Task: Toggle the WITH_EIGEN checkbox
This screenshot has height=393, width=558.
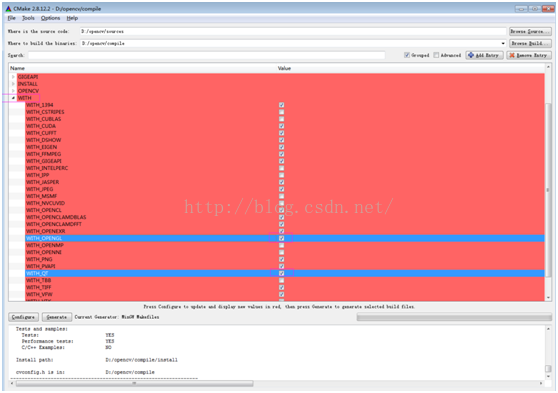Action: pyautogui.click(x=281, y=147)
